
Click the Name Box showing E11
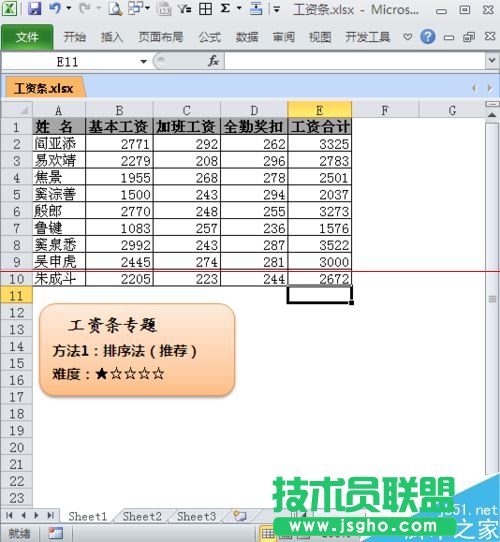[68, 62]
